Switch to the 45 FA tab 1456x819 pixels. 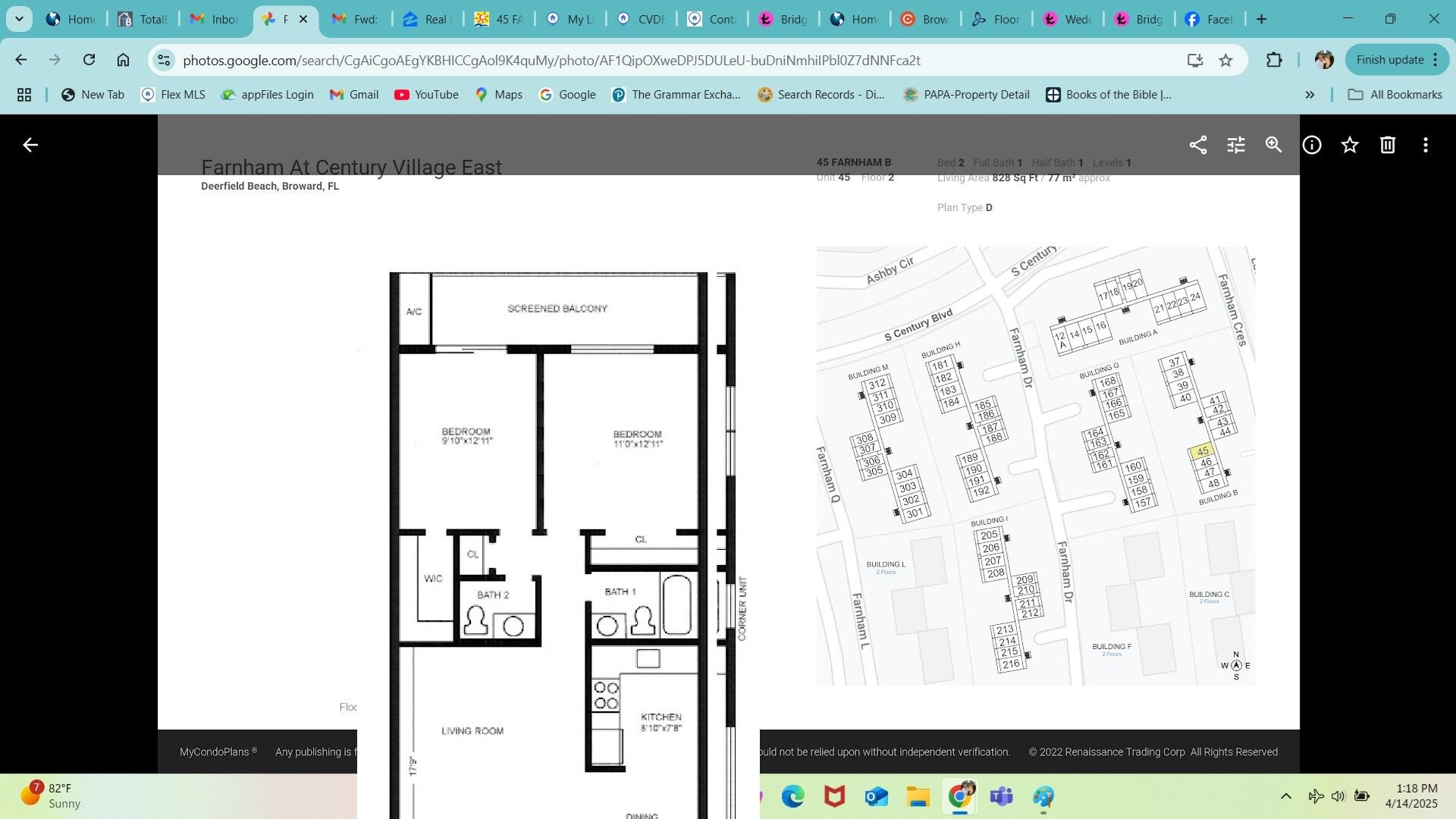(x=498, y=19)
